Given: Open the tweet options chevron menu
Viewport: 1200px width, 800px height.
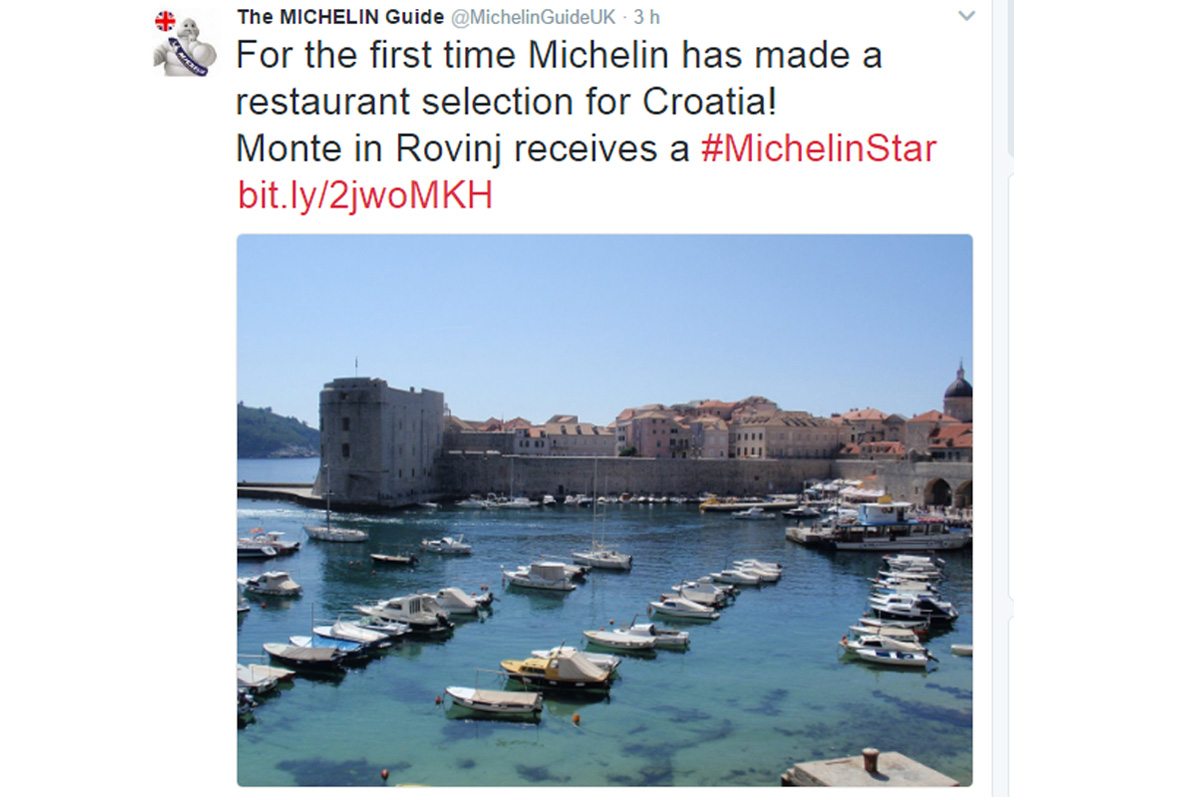Looking at the screenshot, I should pos(965,16).
